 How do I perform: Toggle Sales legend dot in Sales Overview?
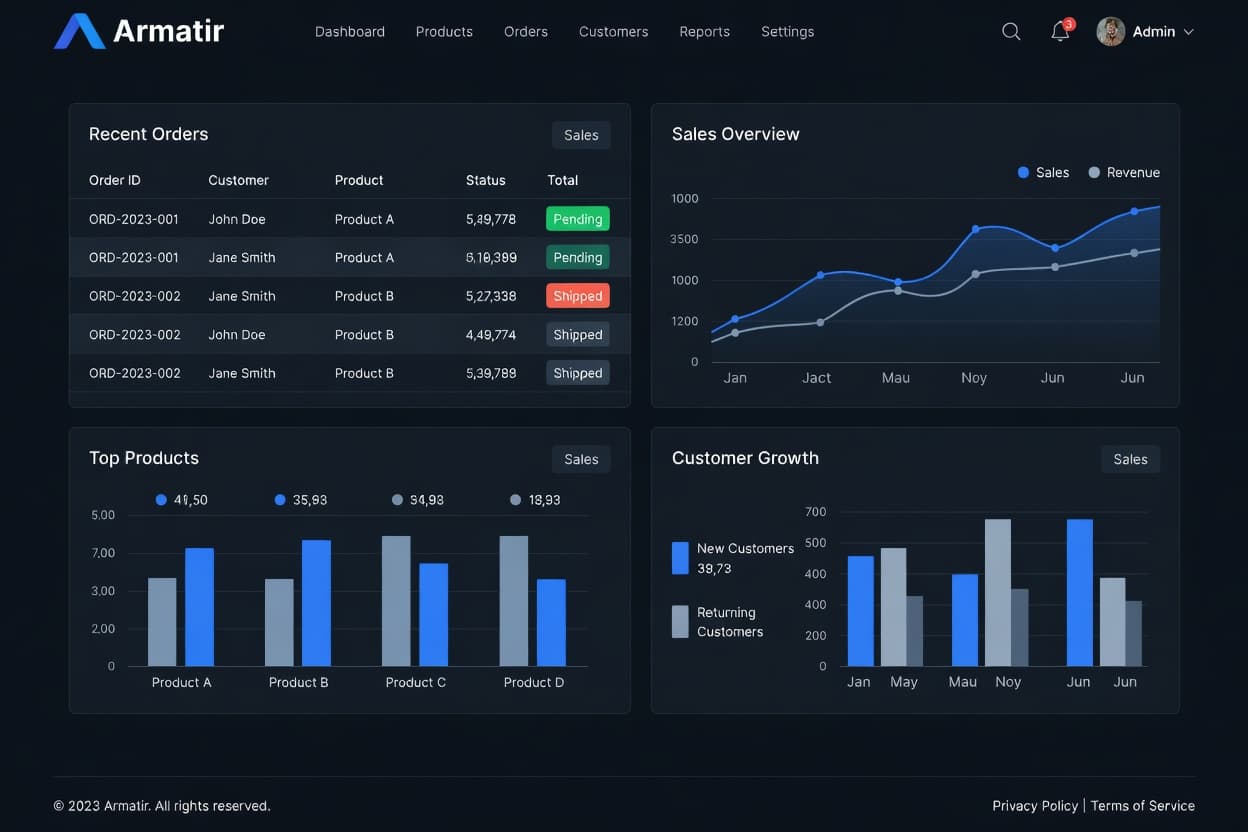1023,173
